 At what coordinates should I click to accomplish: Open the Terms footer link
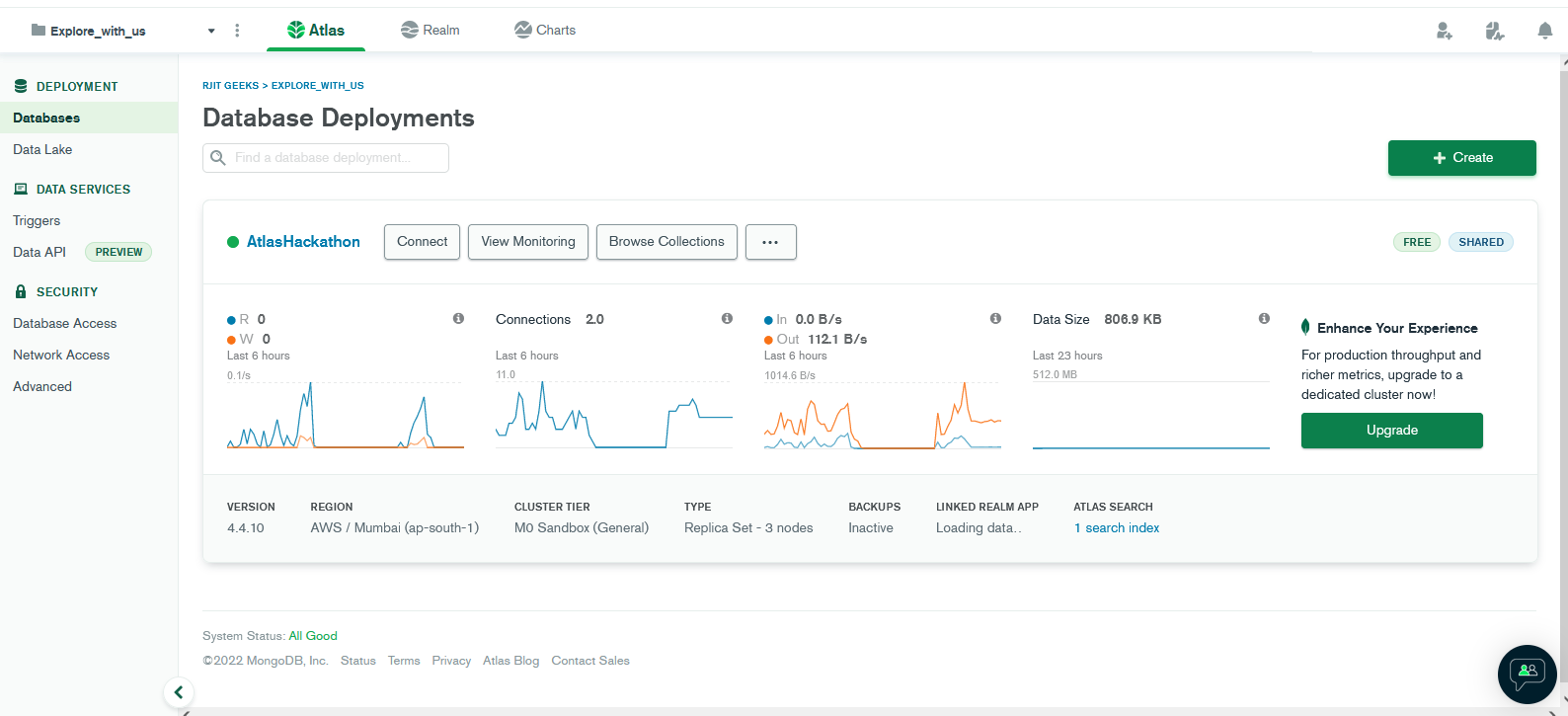tap(404, 661)
